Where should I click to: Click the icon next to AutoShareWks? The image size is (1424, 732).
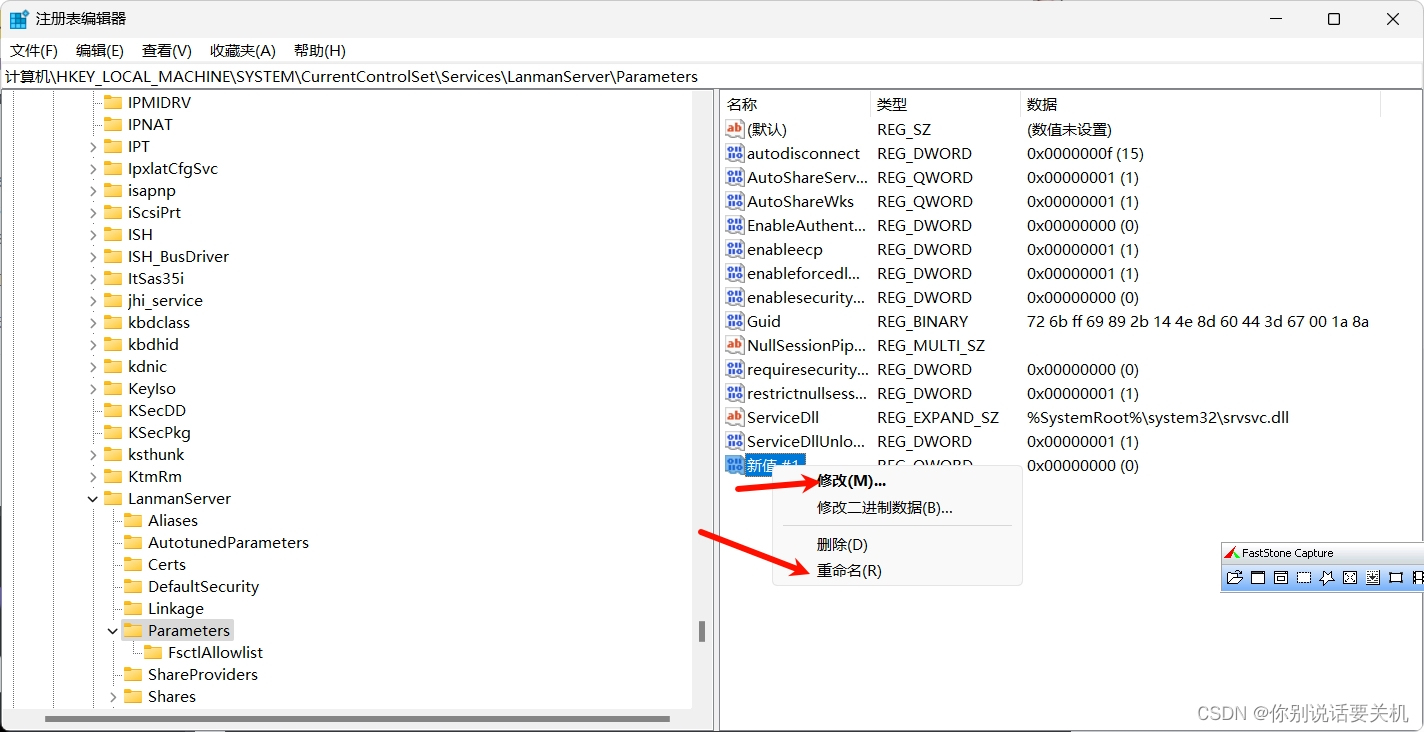click(735, 201)
